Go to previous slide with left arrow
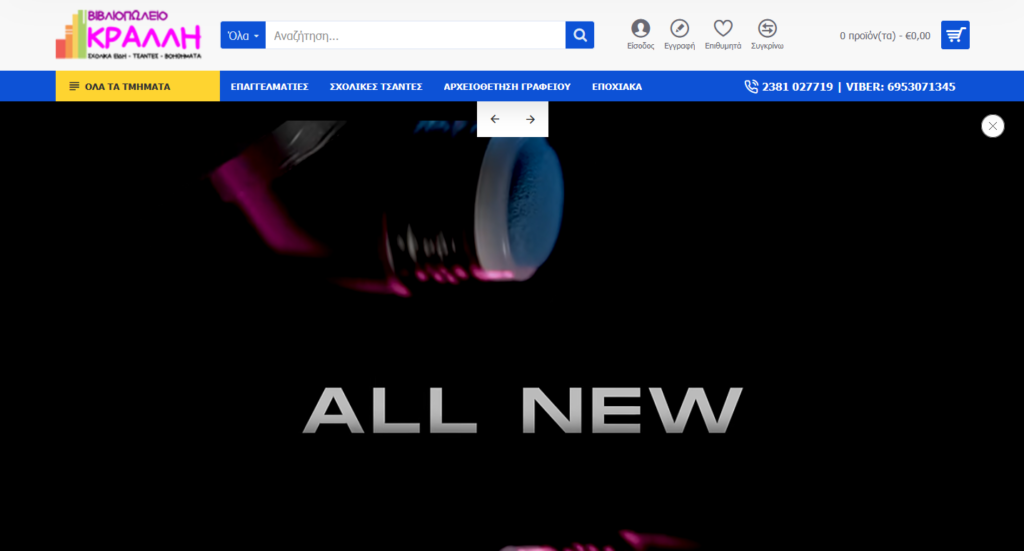1024x551 pixels. (x=495, y=119)
